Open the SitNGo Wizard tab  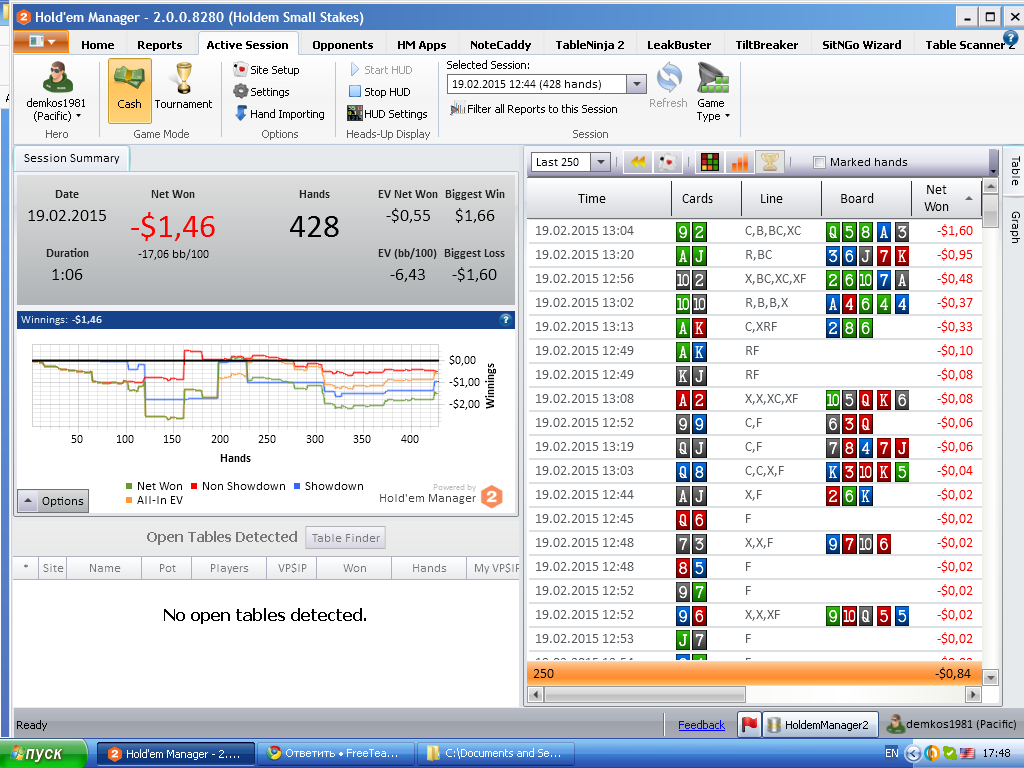coord(861,44)
